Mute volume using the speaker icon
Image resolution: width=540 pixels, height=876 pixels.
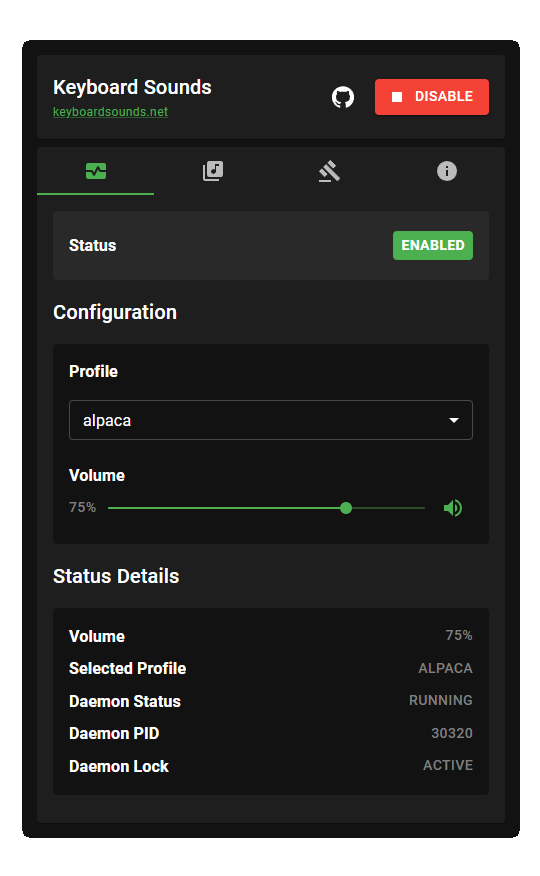(x=452, y=508)
